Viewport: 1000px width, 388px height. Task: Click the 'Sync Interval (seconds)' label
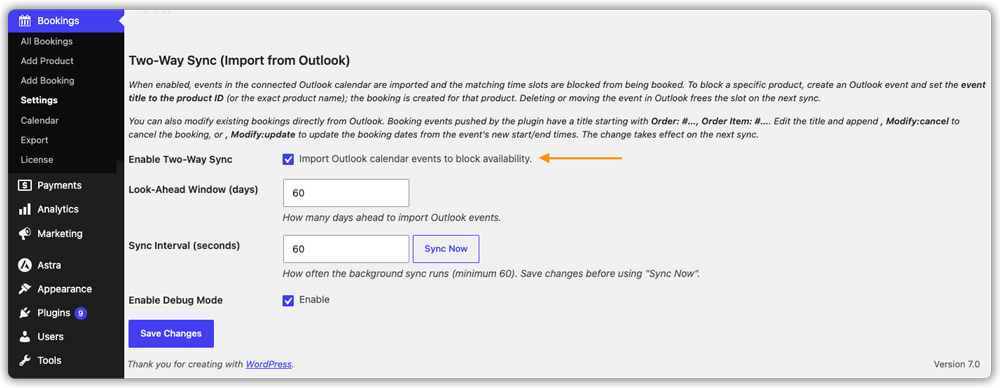(184, 245)
